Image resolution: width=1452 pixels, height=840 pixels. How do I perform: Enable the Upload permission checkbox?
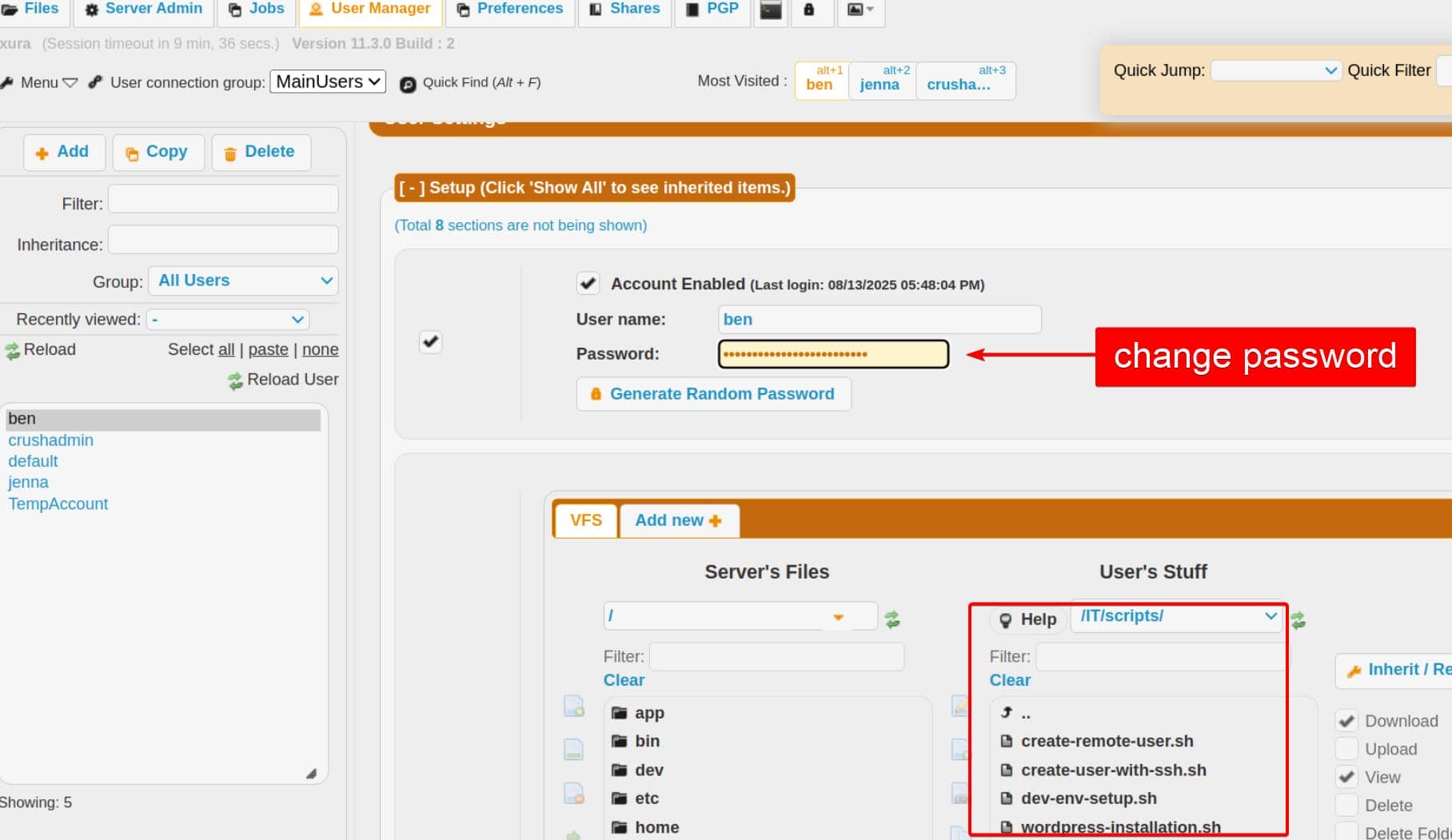point(1347,749)
